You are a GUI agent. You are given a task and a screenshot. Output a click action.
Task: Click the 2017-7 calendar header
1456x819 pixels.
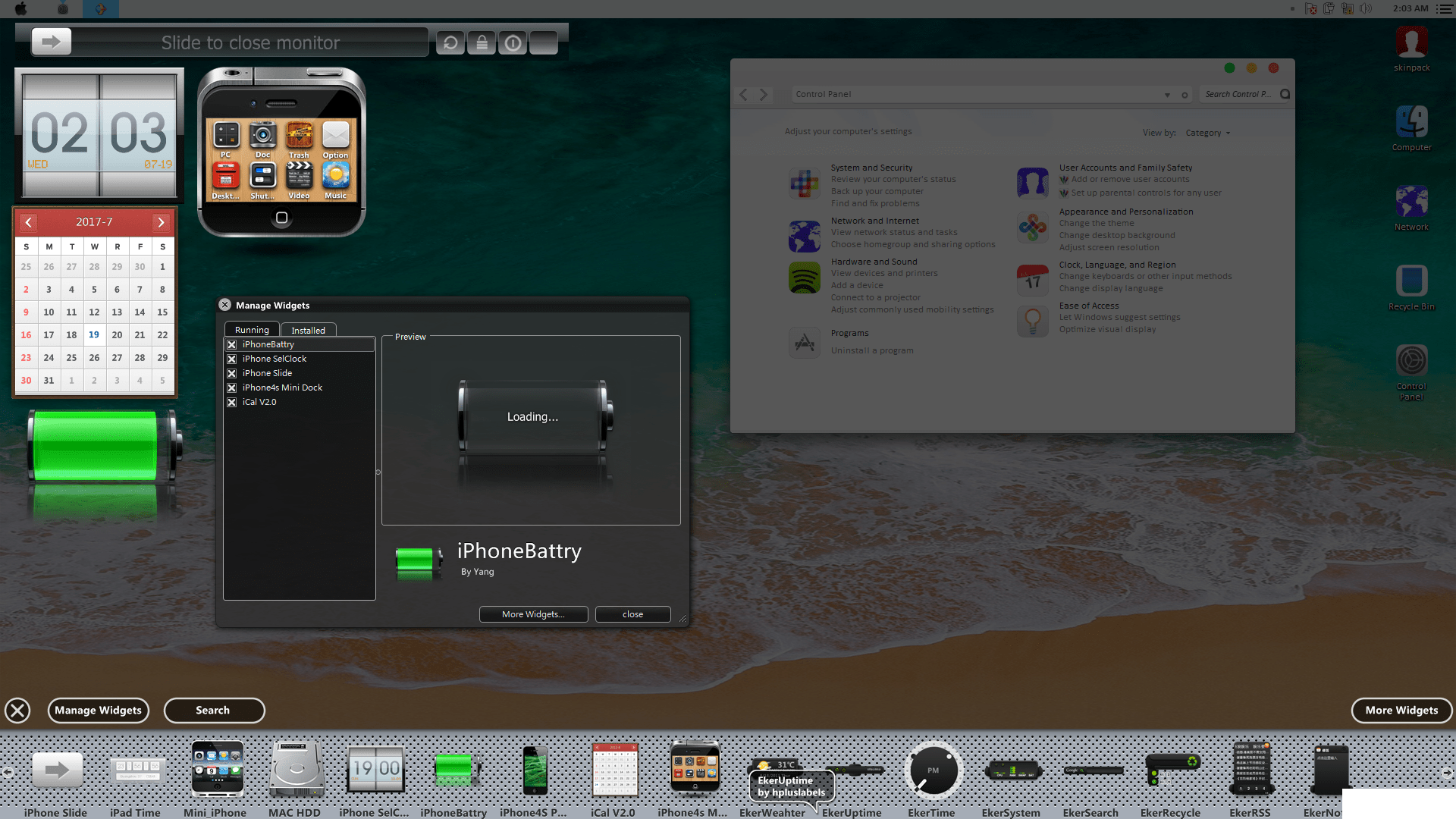[x=94, y=221]
